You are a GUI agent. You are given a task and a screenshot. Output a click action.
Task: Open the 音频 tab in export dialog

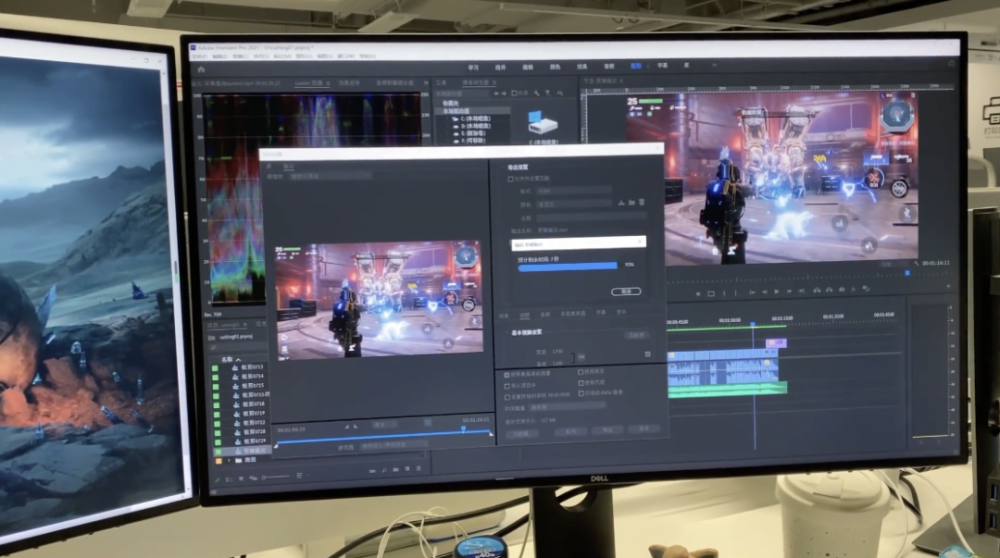(x=545, y=315)
